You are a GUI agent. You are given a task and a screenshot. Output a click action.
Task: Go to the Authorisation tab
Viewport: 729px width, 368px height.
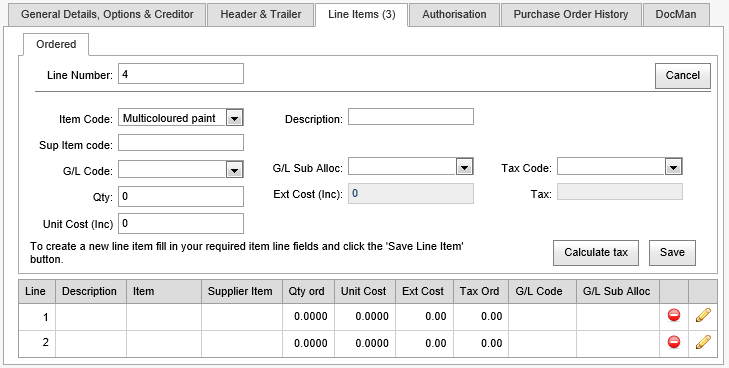click(x=454, y=14)
